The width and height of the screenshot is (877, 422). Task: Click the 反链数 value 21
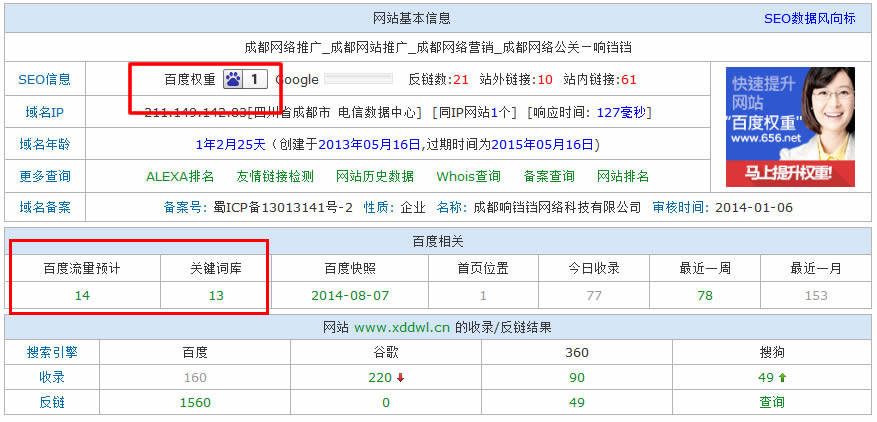click(461, 79)
